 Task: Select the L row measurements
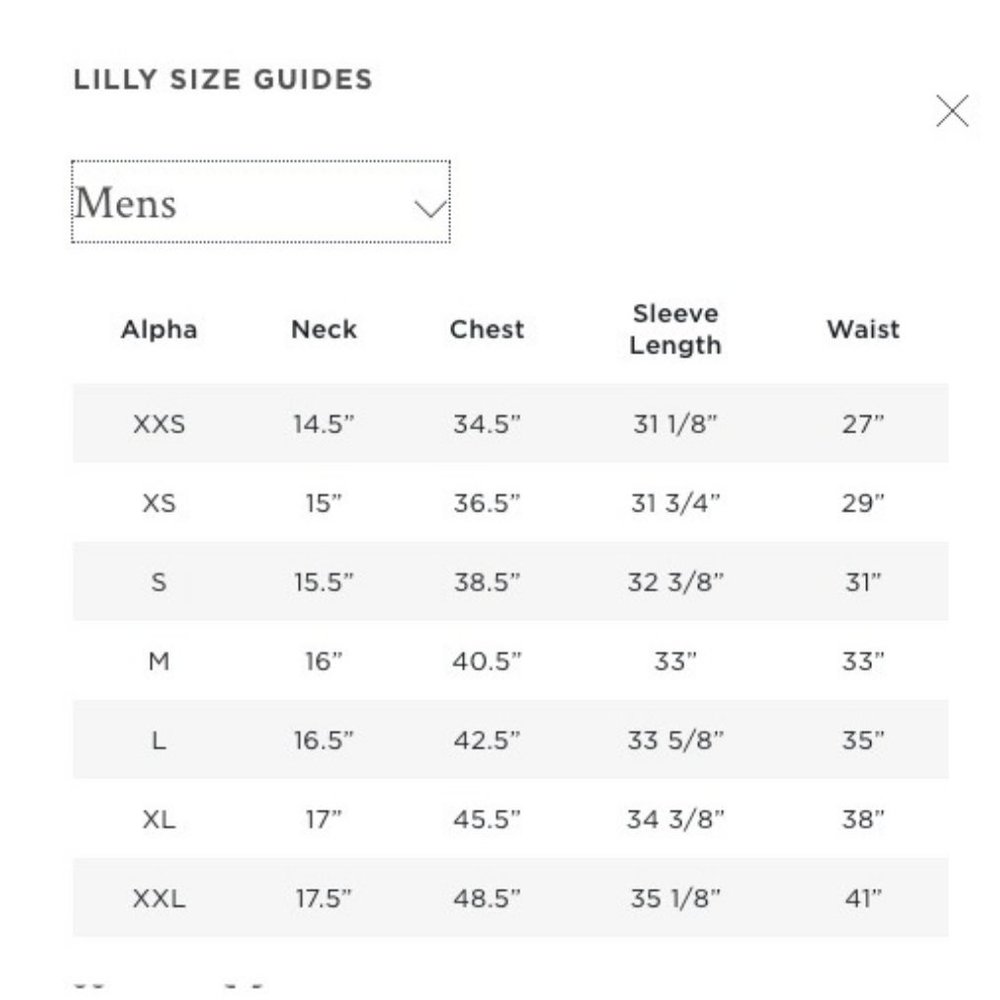[x=158, y=740]
